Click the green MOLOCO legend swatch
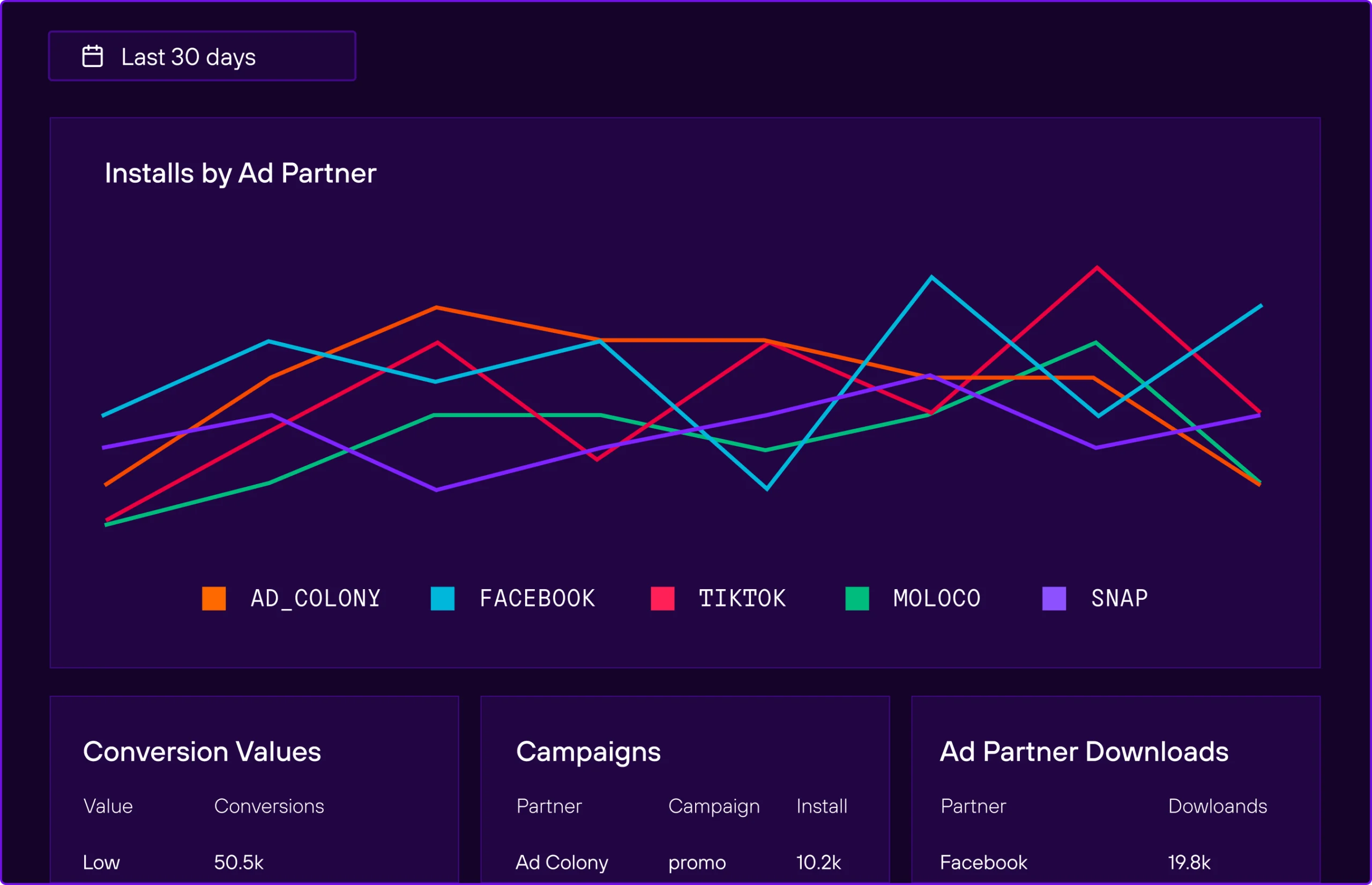Screen dimensions: 1372x885 click(856, 598)
